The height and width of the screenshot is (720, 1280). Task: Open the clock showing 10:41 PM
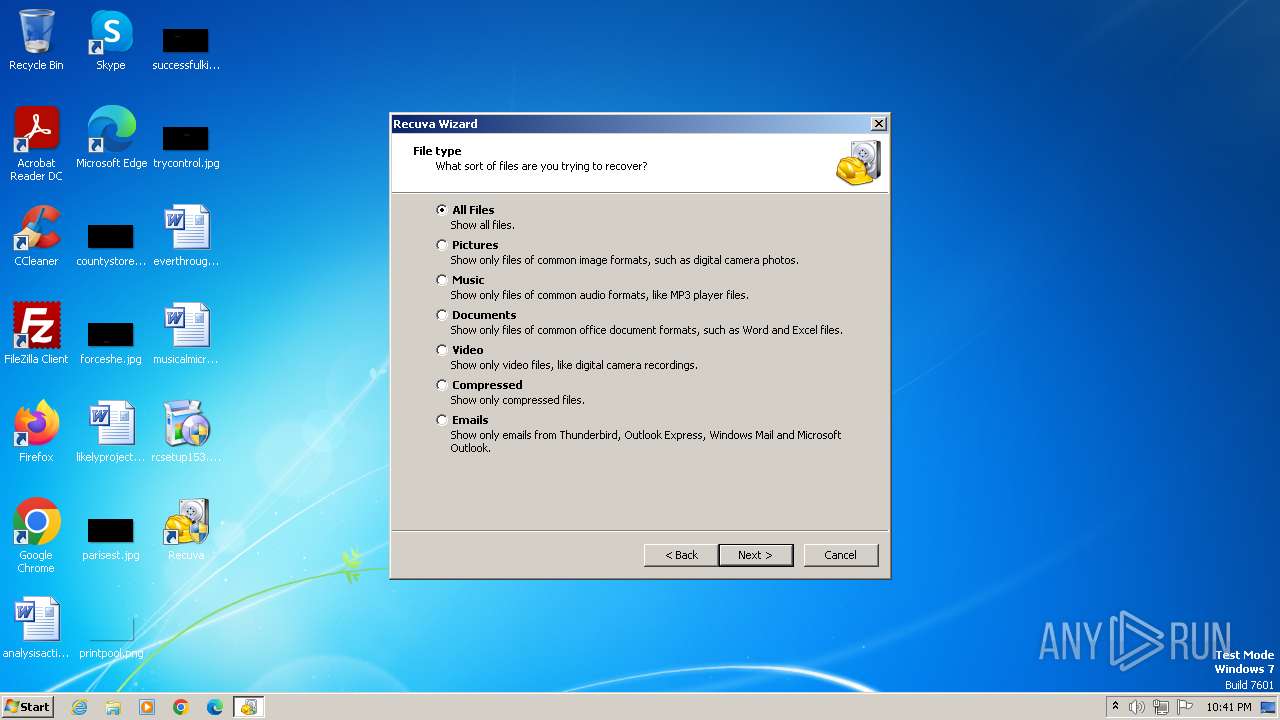click(x=1228, y=707)
